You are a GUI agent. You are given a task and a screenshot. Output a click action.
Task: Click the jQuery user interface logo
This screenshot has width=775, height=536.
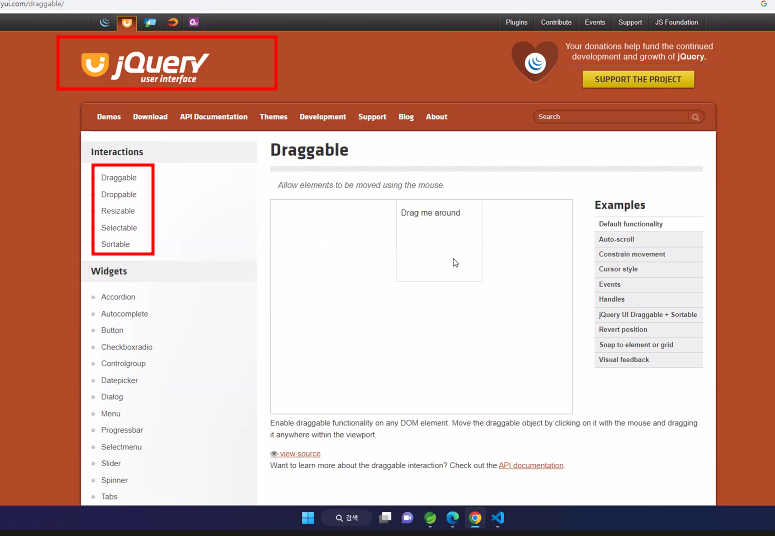pos(145,68)
